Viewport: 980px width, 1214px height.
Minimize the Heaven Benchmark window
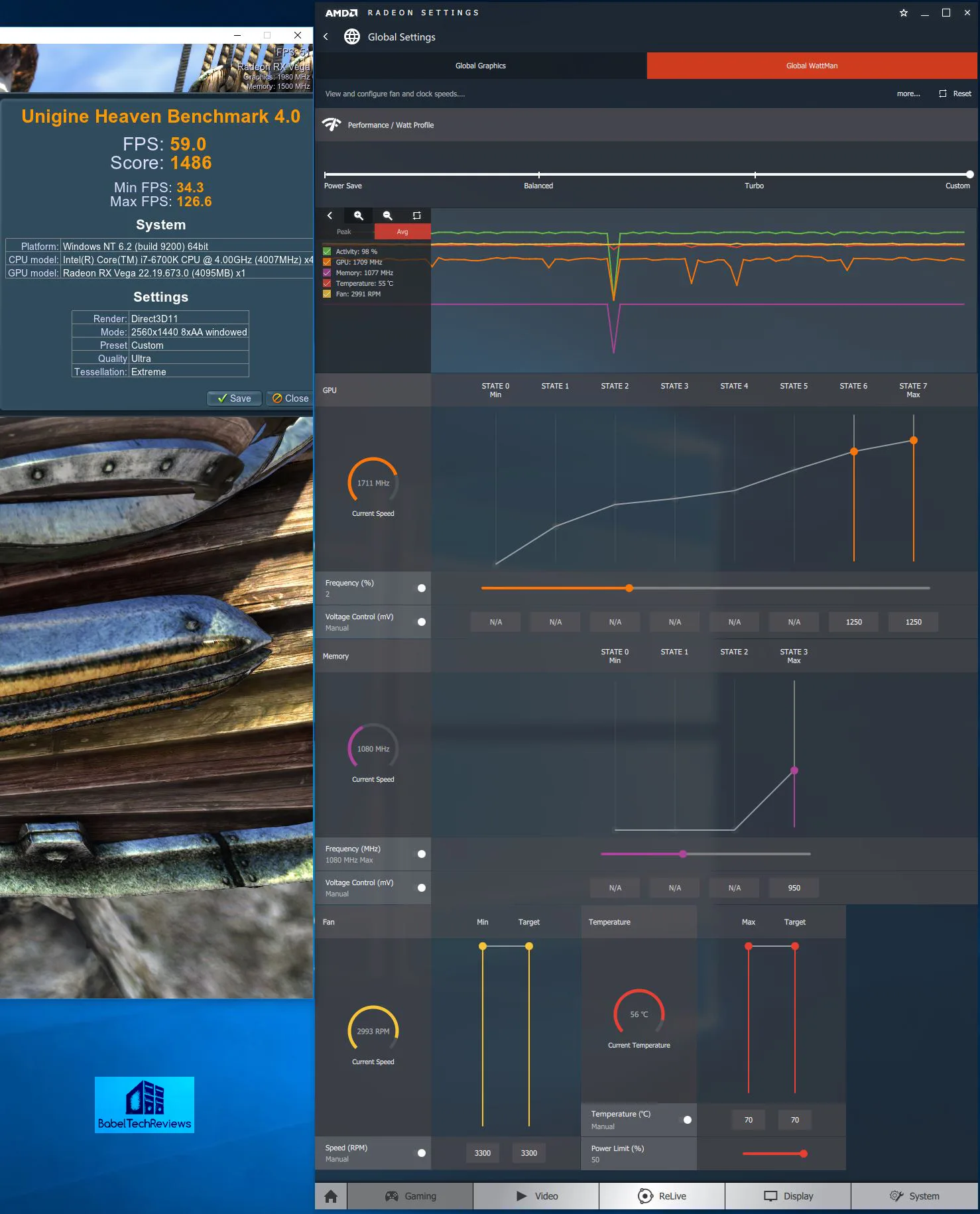pyautogui.click(x=237, y=35)
